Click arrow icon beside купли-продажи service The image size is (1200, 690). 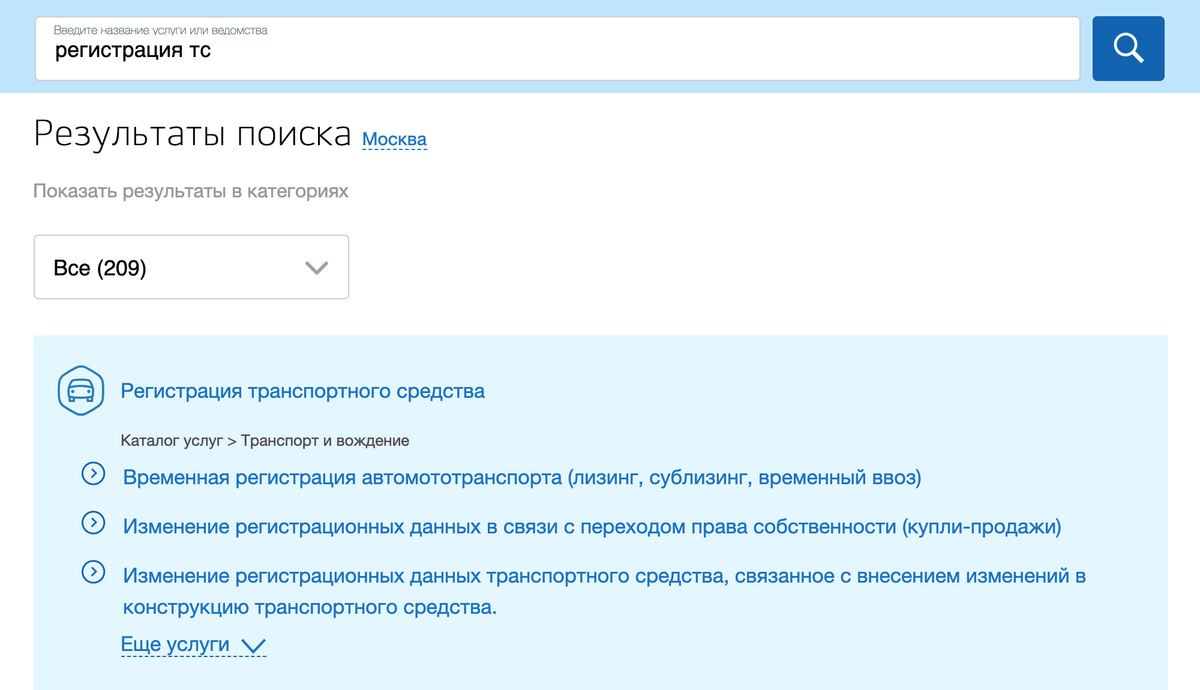point(93,523)
